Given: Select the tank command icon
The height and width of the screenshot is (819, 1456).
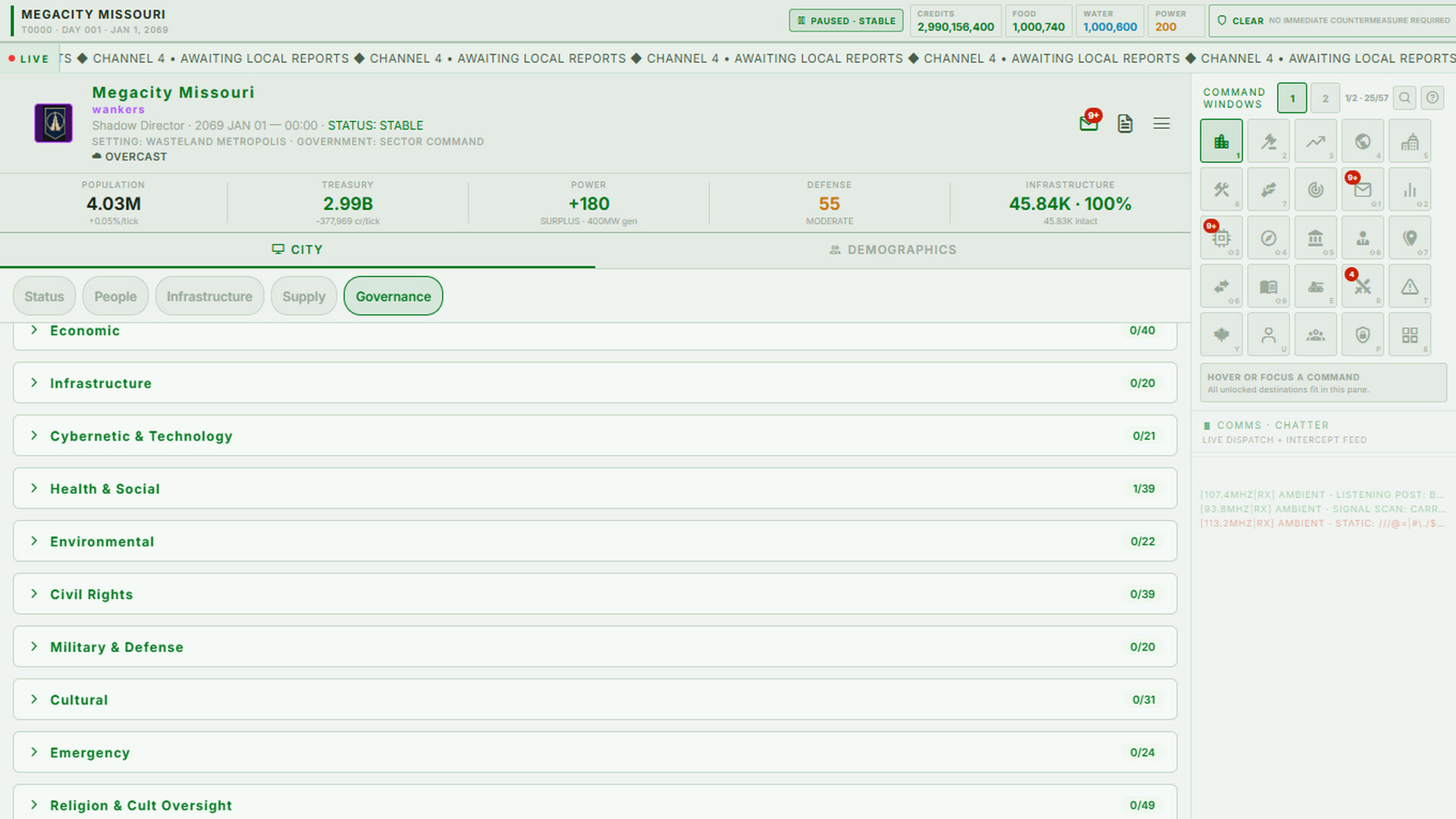Looking at the screenshot, I should [1315, 287].
